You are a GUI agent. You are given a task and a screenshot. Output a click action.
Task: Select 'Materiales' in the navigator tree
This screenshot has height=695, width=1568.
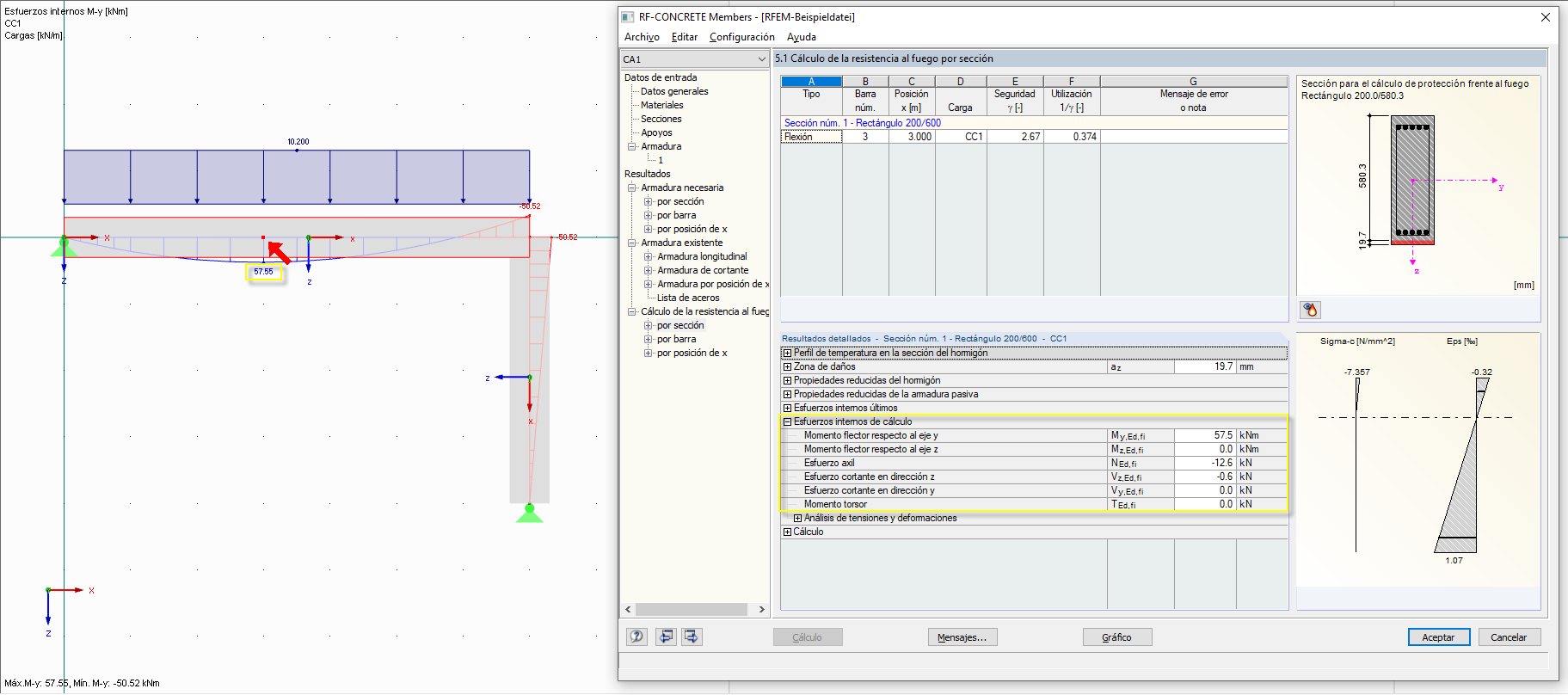[661, 105]
